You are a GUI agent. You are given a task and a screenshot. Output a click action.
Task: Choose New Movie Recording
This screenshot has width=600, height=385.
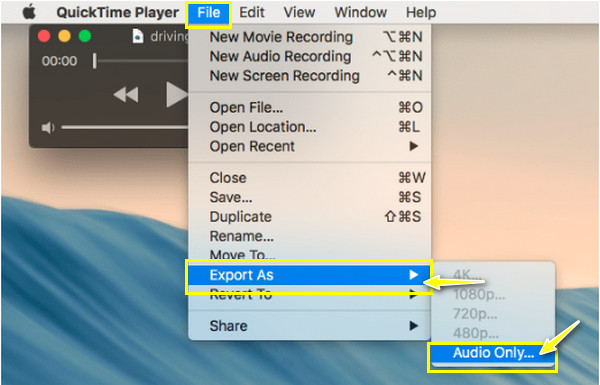310,37
